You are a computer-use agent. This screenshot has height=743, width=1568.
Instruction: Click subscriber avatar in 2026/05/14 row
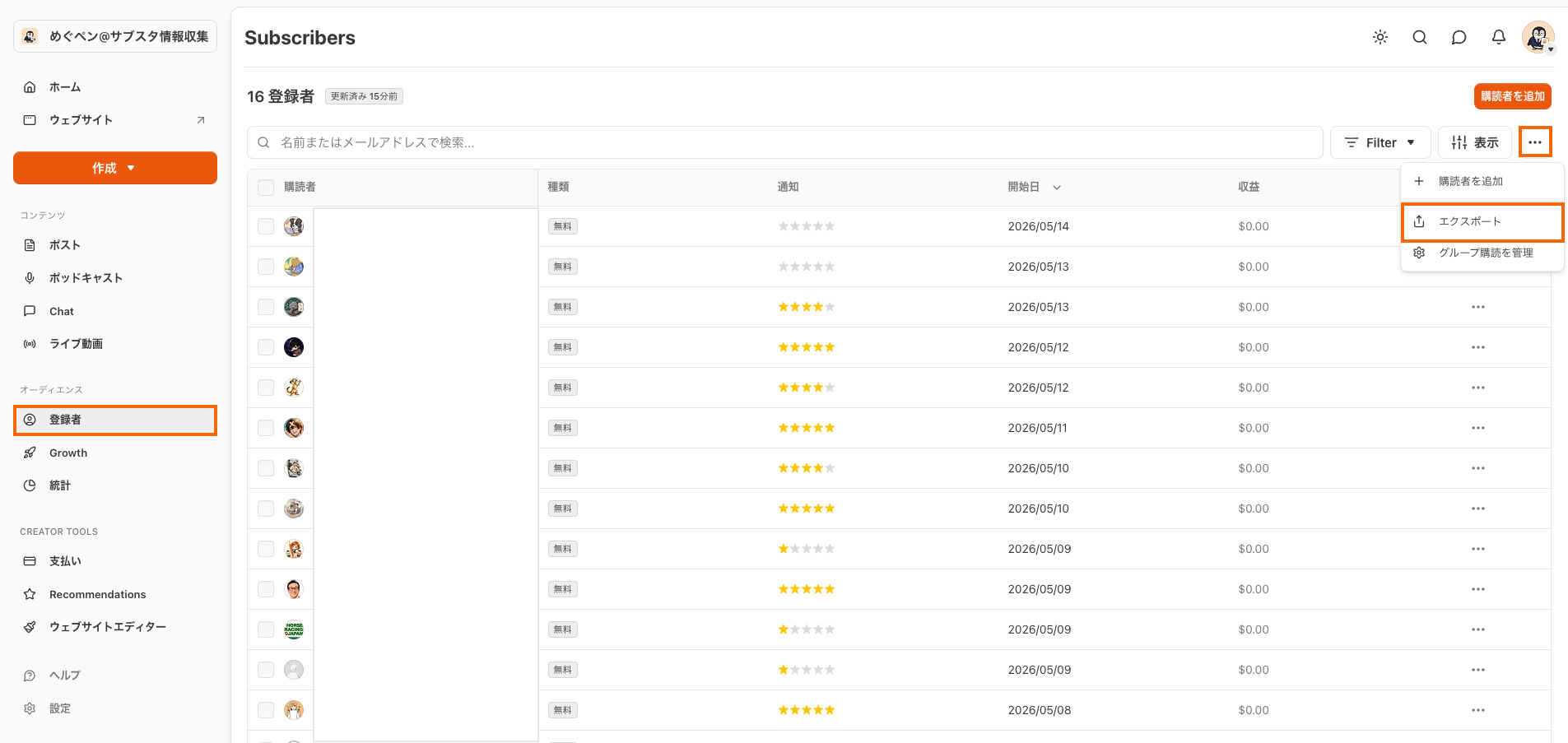(294, 226)
